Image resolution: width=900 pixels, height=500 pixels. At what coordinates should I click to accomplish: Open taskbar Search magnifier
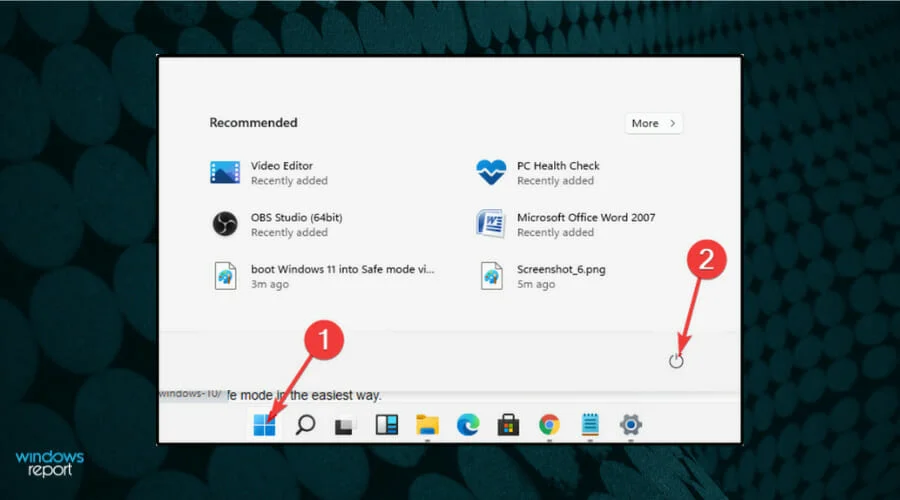pos(305,425)
